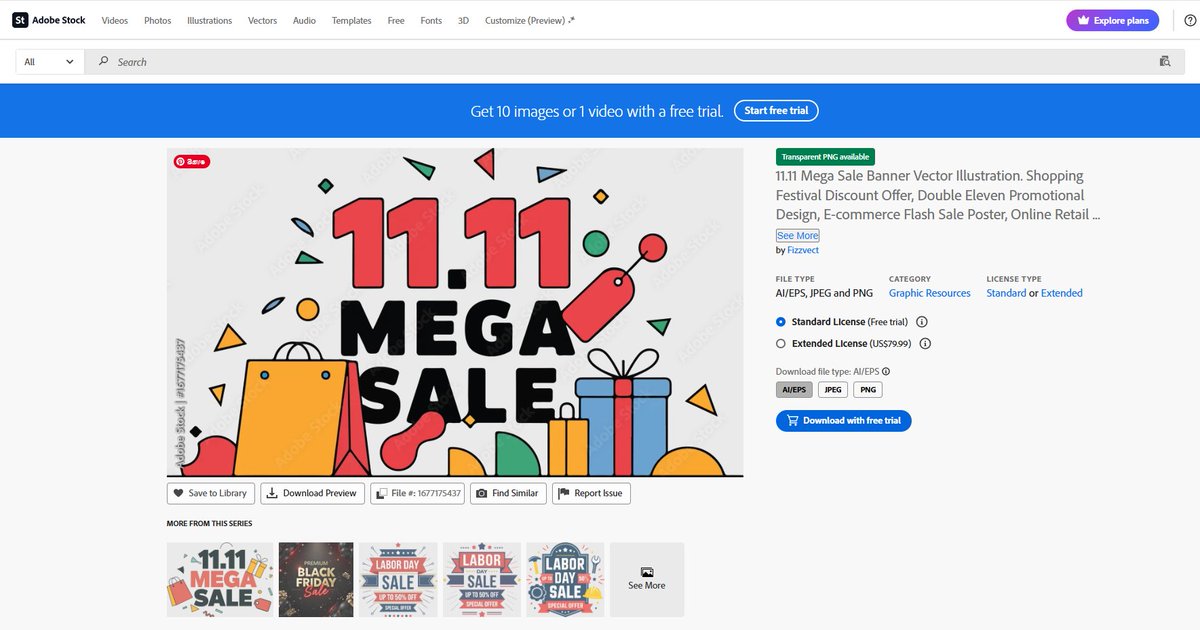Copy File # 1677175437 button
1200x630 pixels.
click(418, 493)
